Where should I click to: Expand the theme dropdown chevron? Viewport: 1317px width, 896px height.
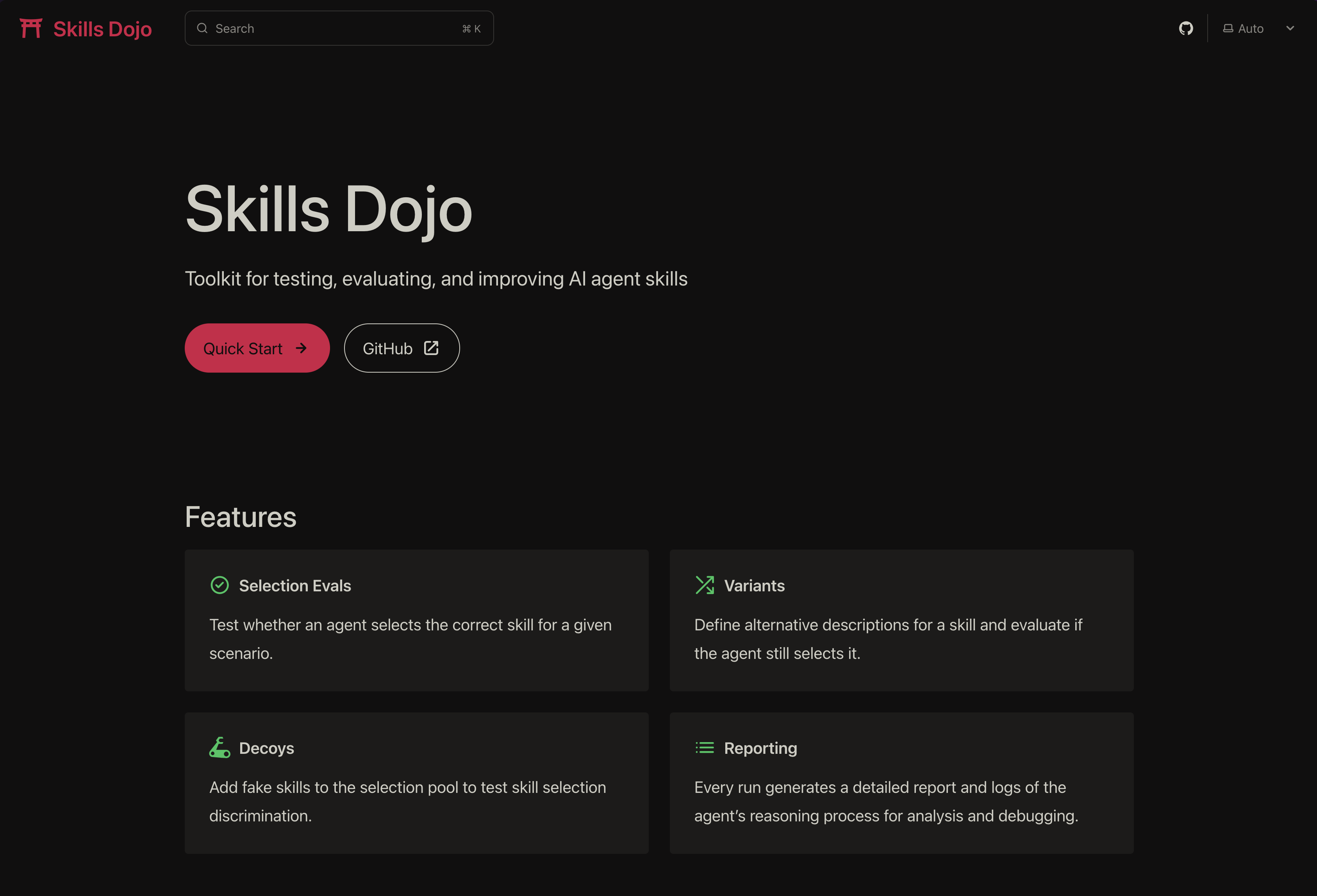coord(1290,28)
